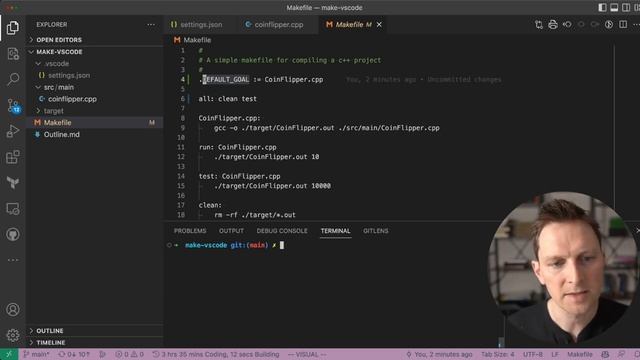Screen dimensions: 640x360
Task: Open the Remote Explorer view
Action: click(13, 209)
